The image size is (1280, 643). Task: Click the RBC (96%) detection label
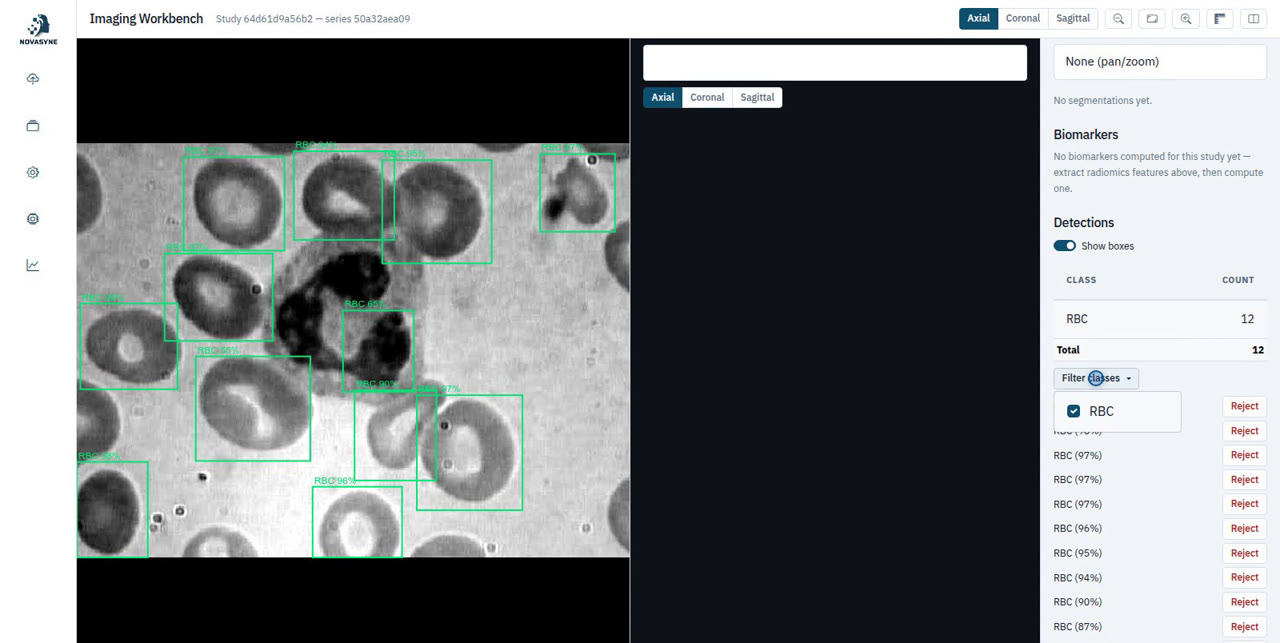point(1078,528)
